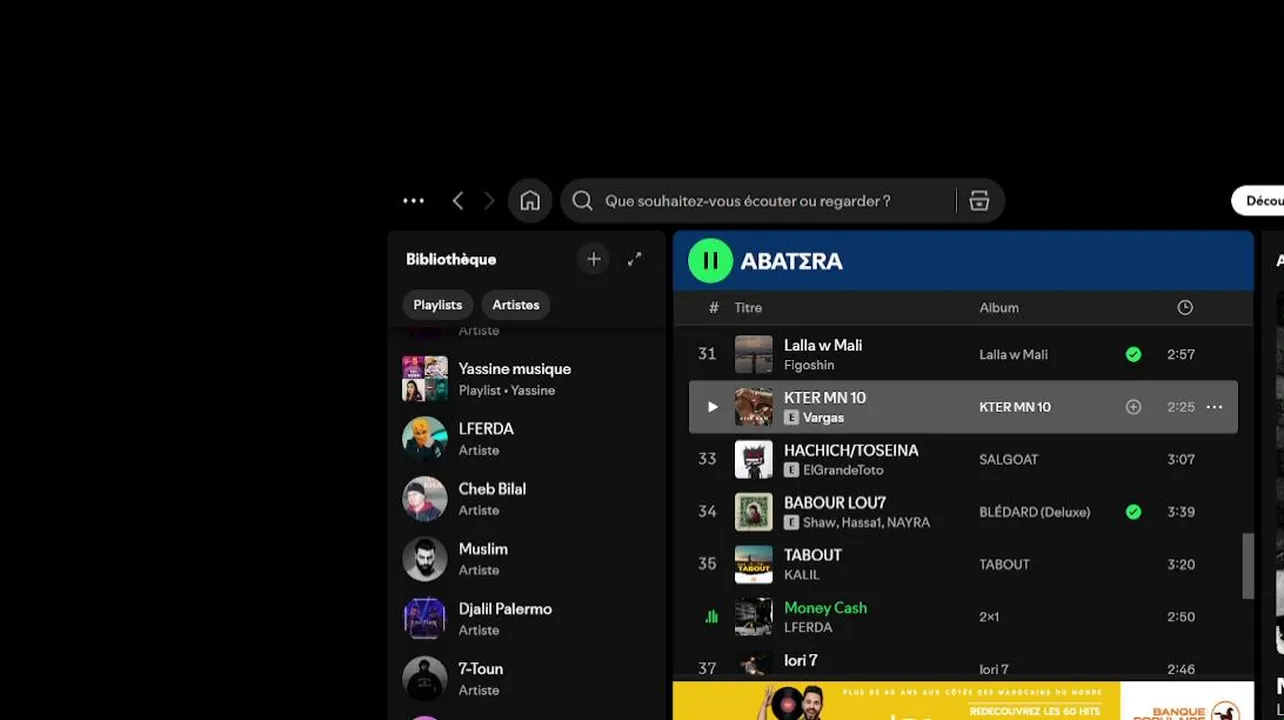This screenshot has width=1284, height=720.
Task: Click BABOUR LOU7 cover art
Action: [754, 512]
